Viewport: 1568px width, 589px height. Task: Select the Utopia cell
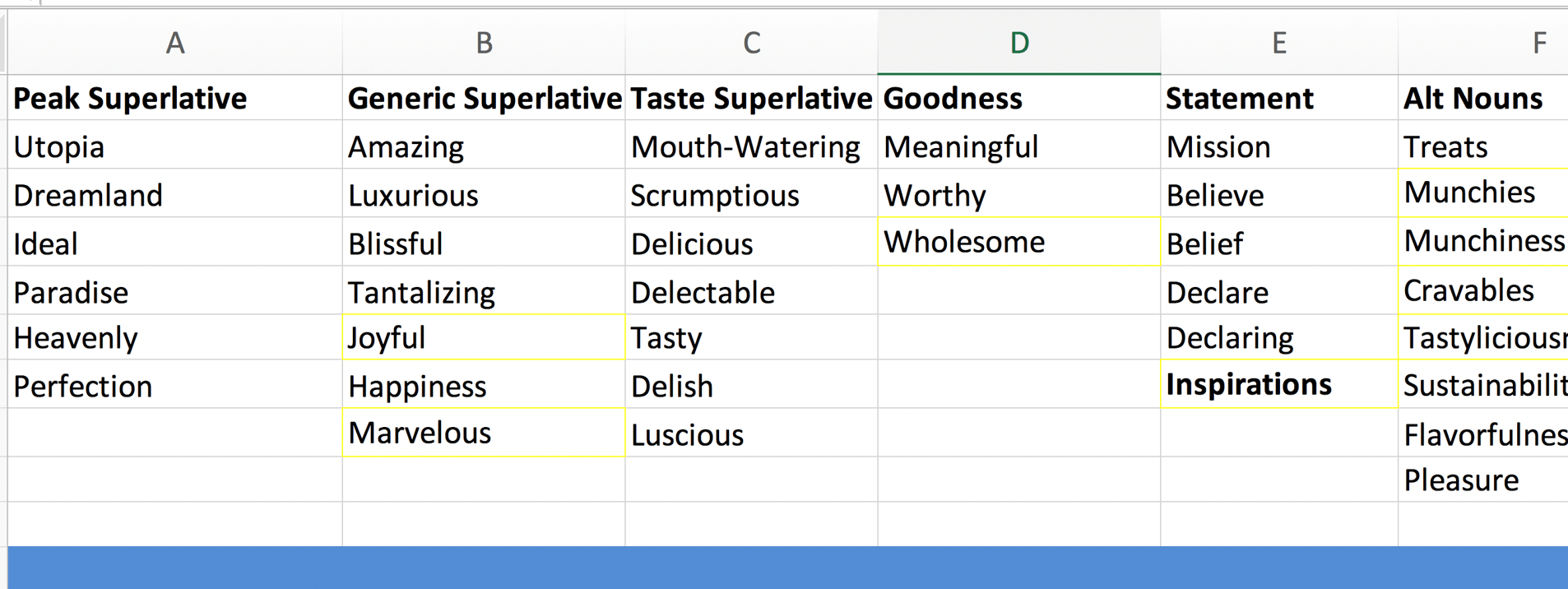click(175, 146)
